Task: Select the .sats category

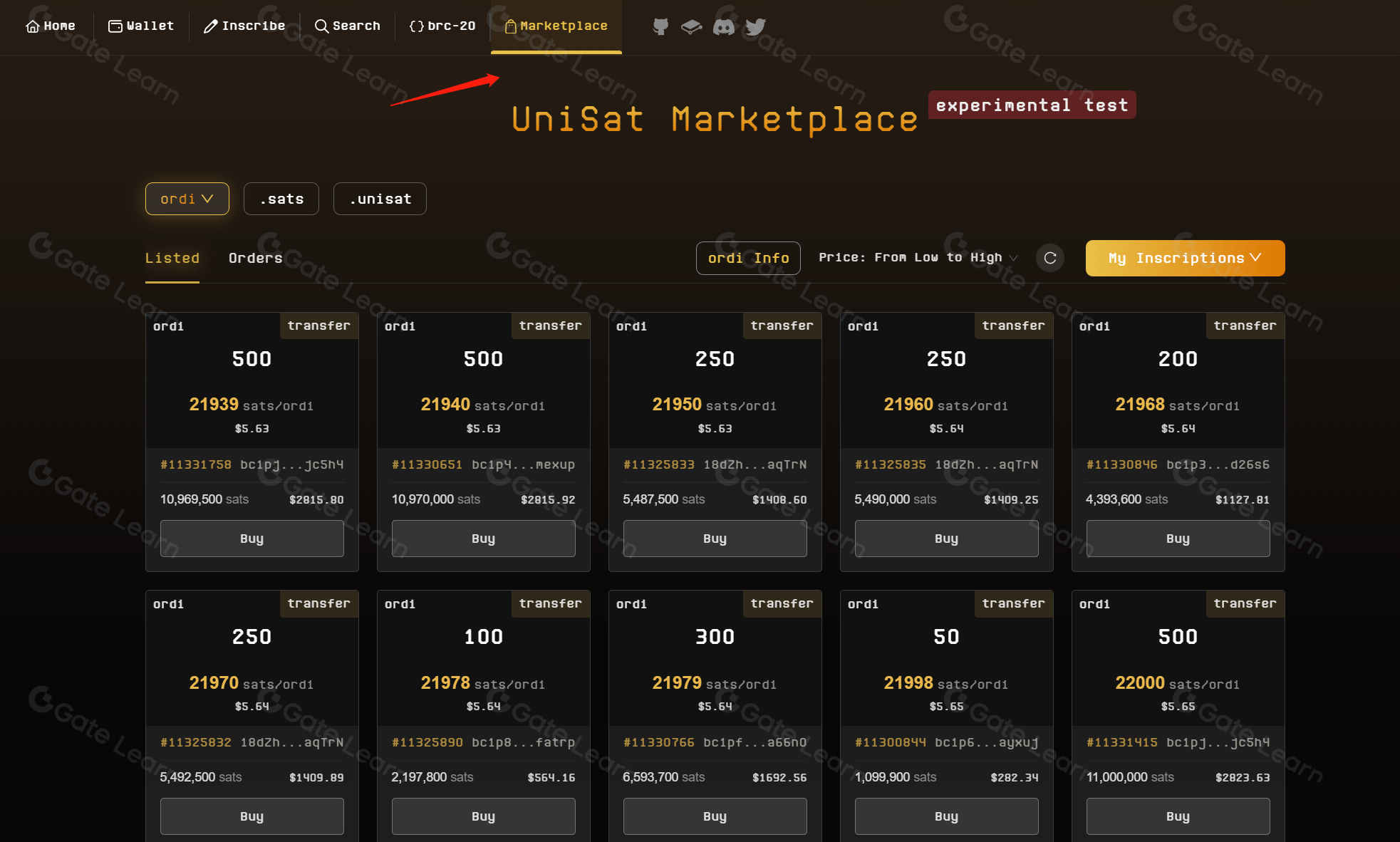Action: point(281,199)
